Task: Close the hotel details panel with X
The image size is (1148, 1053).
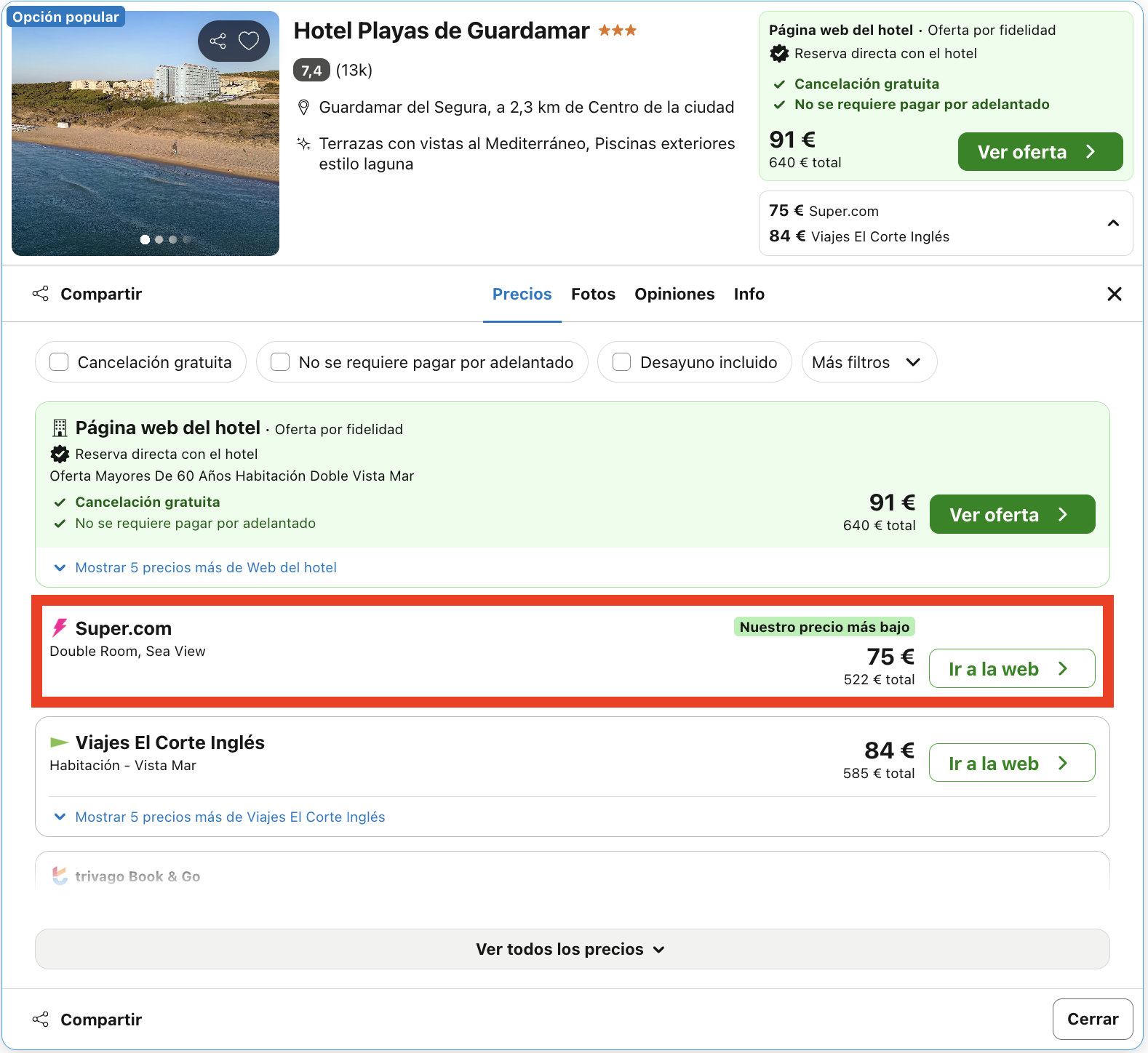Action: [1114, 294]
